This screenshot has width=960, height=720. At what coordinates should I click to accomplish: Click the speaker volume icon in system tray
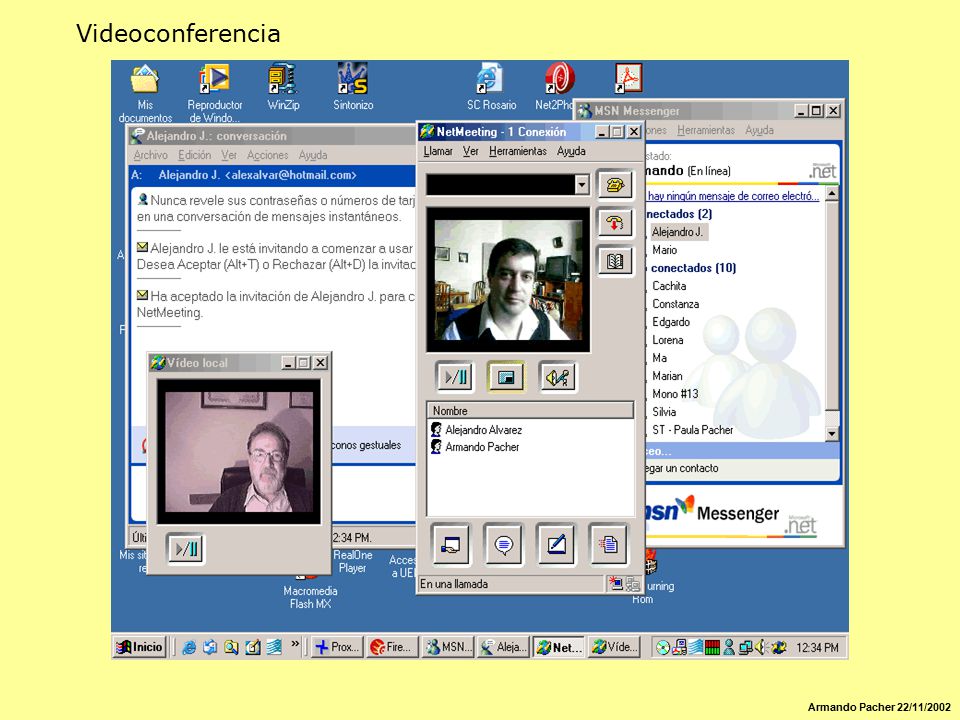click(x=761, y=647)
